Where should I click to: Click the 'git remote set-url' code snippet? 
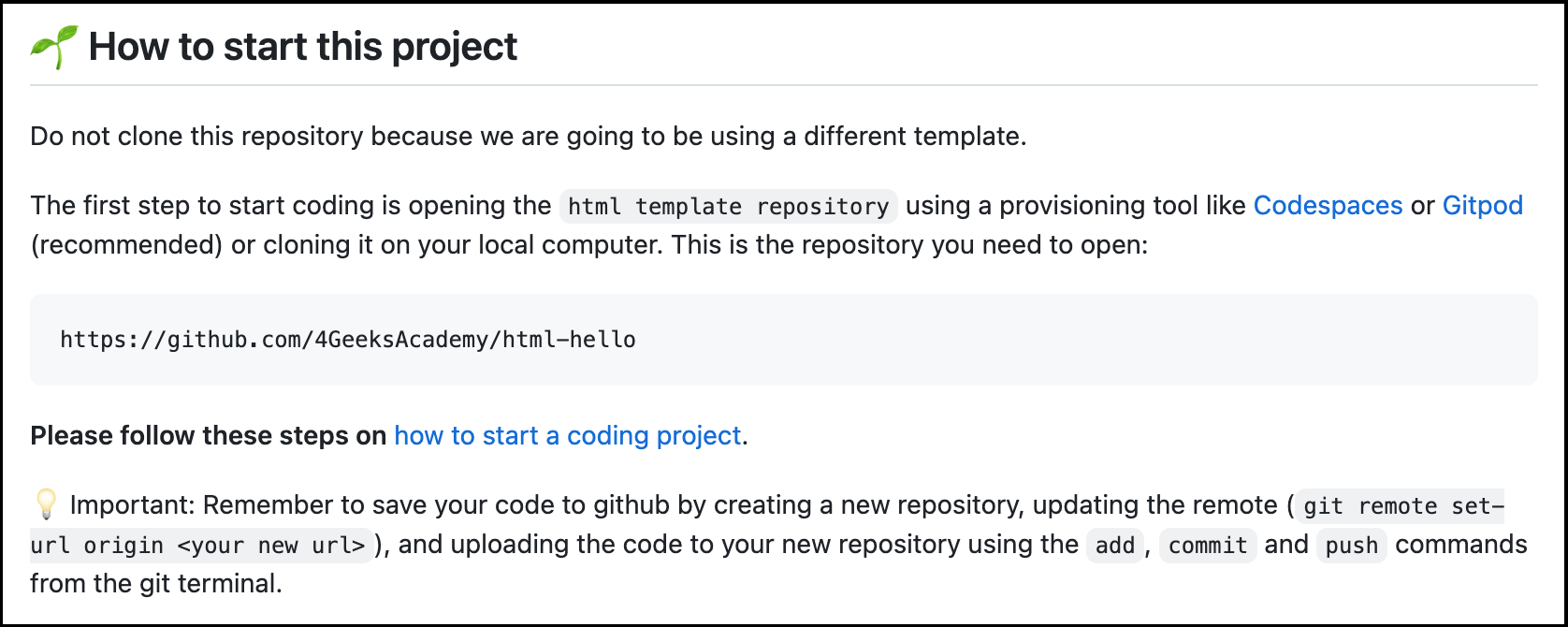pyautogui.click(x=1403, y=506)
